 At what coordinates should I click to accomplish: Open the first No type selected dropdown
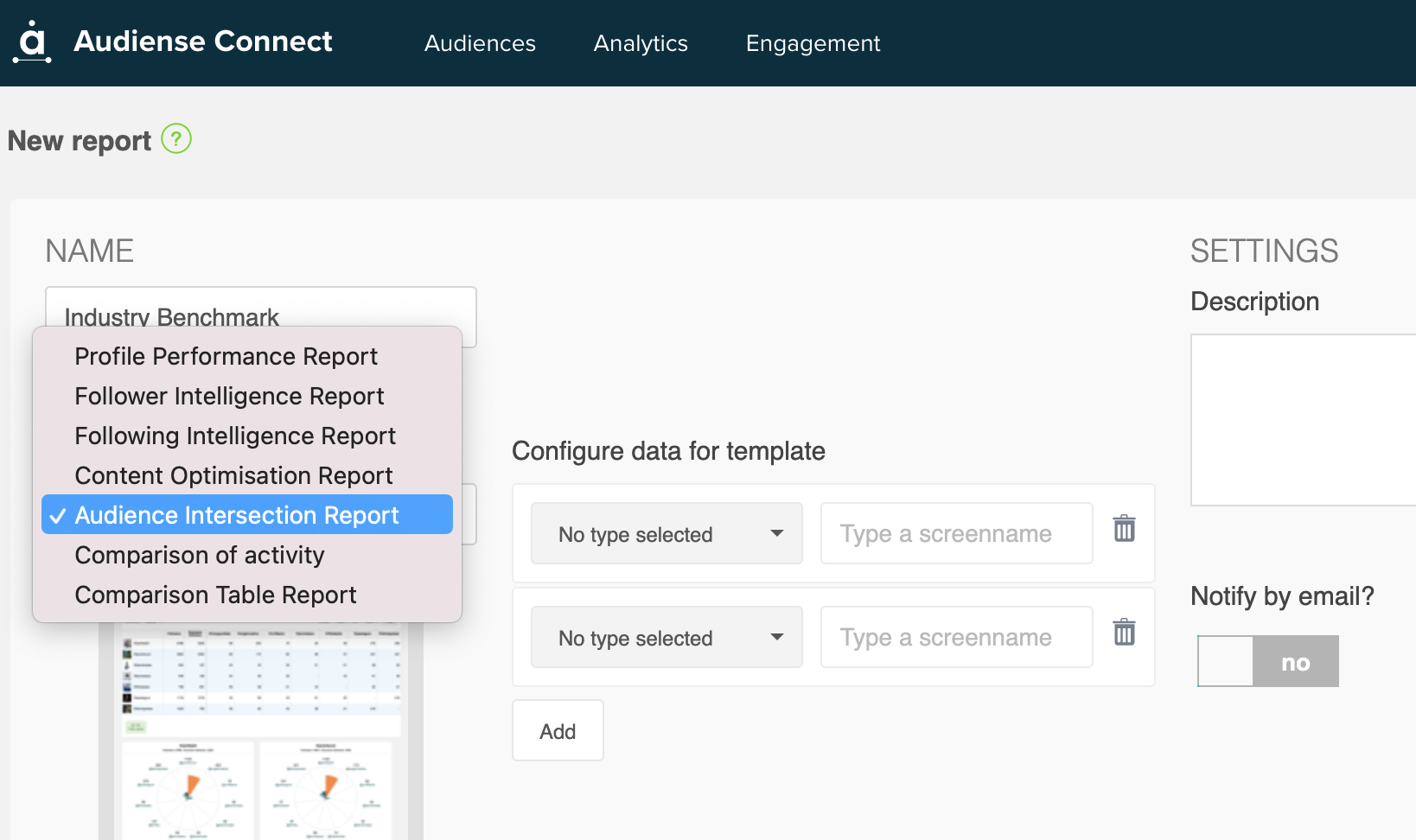[x=667, y=533]
